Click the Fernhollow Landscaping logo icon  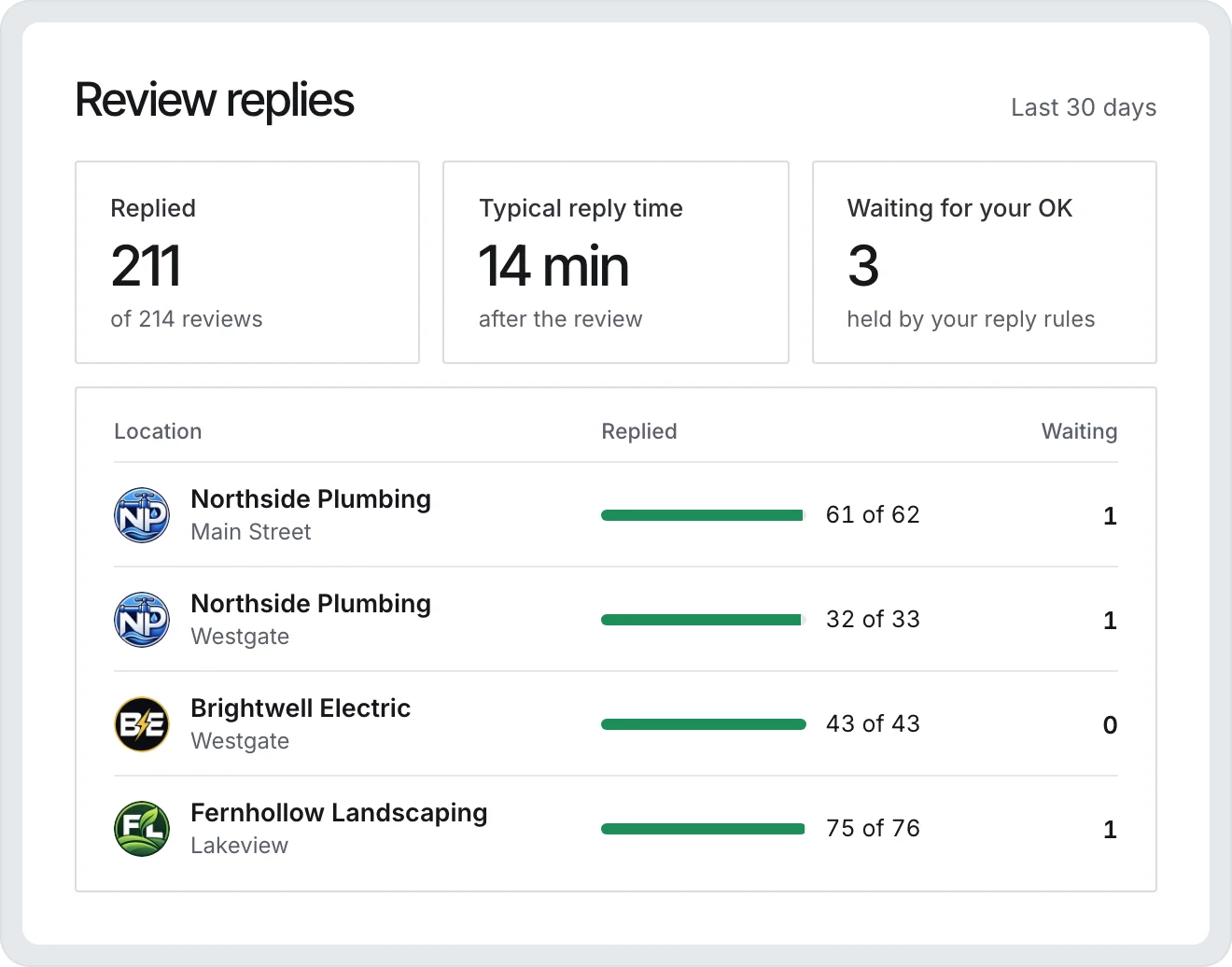(142, 829)
